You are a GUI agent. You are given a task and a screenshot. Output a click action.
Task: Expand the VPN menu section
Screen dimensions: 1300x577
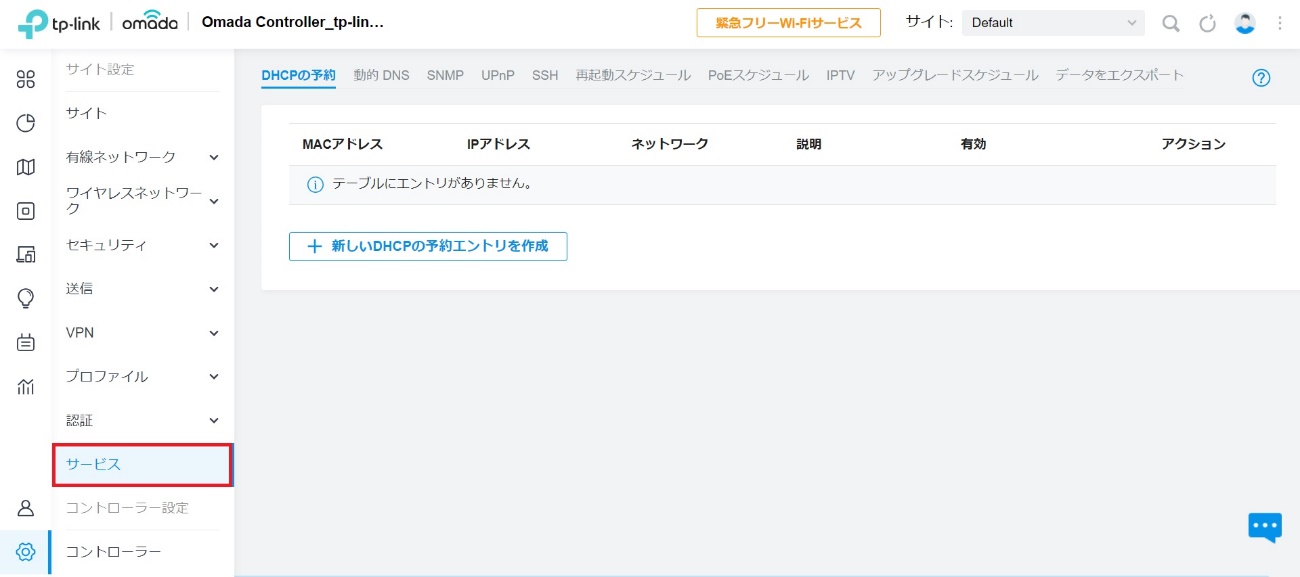pyautogui.click(x=142, y=333)
